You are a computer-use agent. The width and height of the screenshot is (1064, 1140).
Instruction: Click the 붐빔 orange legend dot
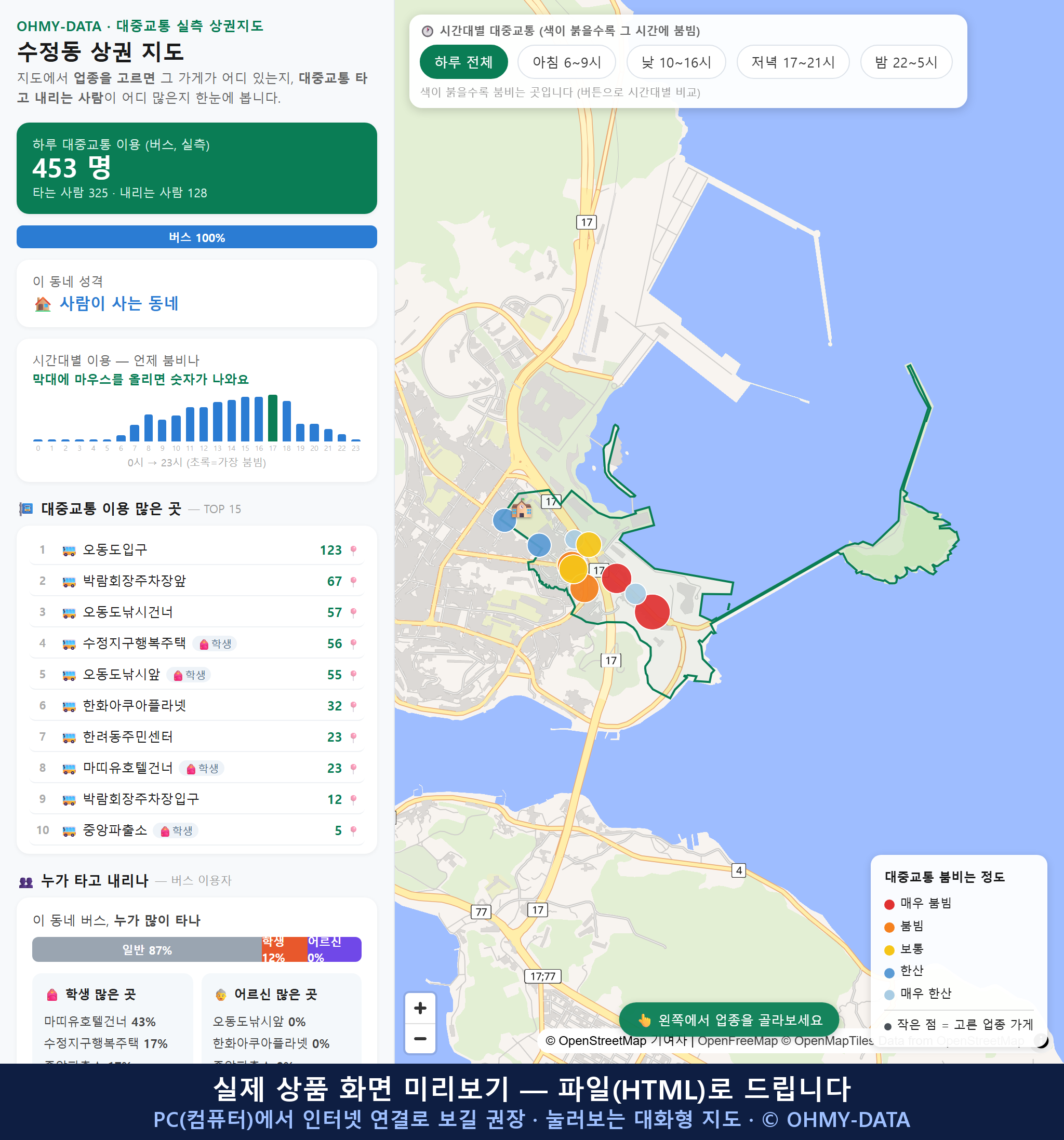[889, 927]
